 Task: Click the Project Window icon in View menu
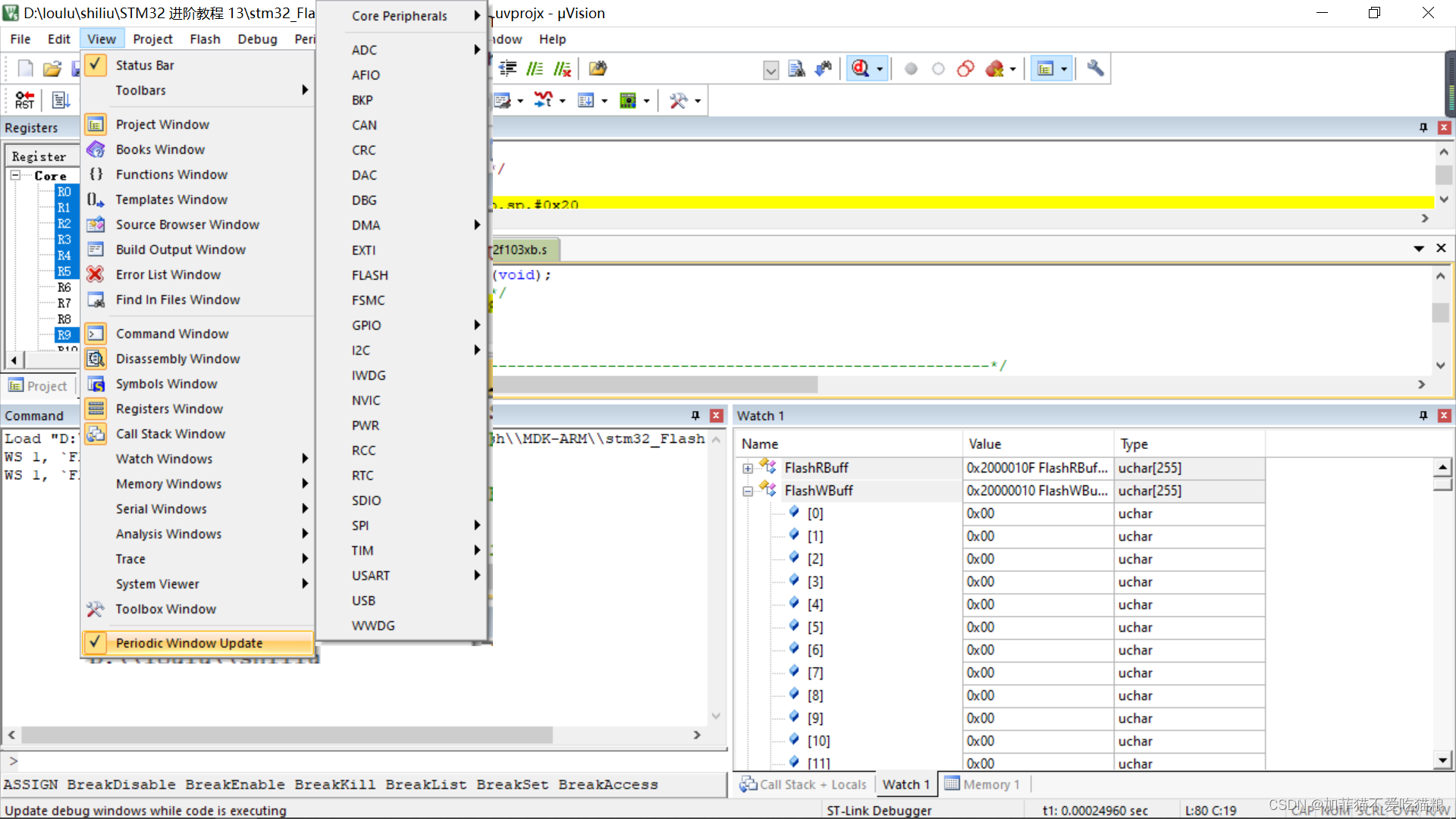96,124
